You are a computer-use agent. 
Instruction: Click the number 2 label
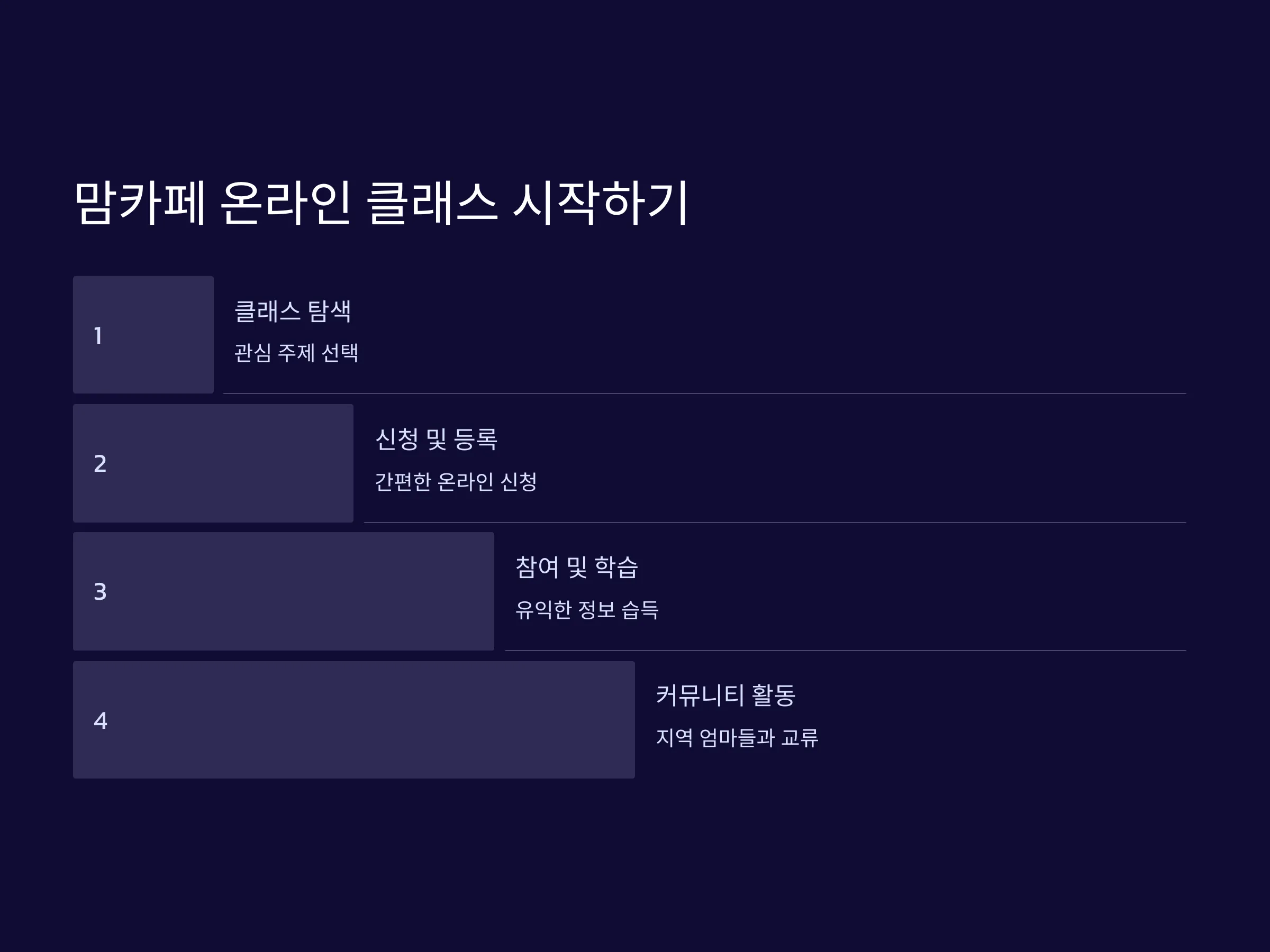(100, 464)
